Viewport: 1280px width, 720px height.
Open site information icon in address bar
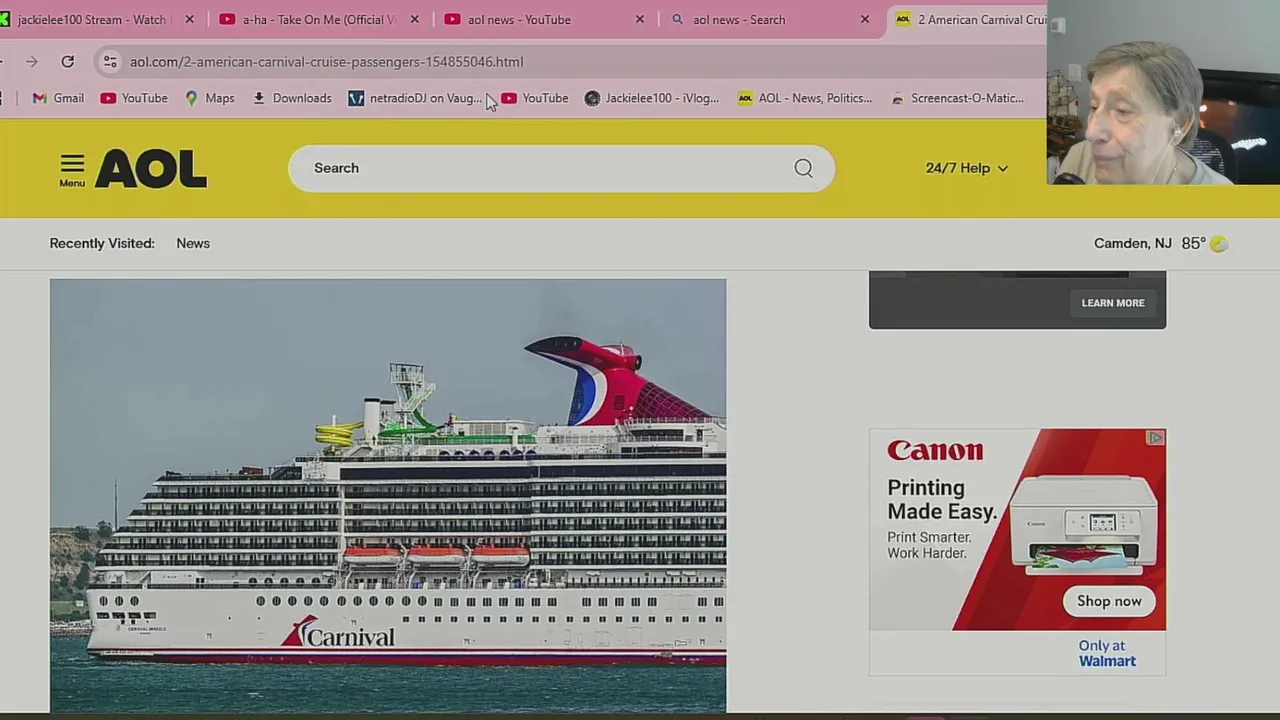pyautogui.click(x=110, y=62)
